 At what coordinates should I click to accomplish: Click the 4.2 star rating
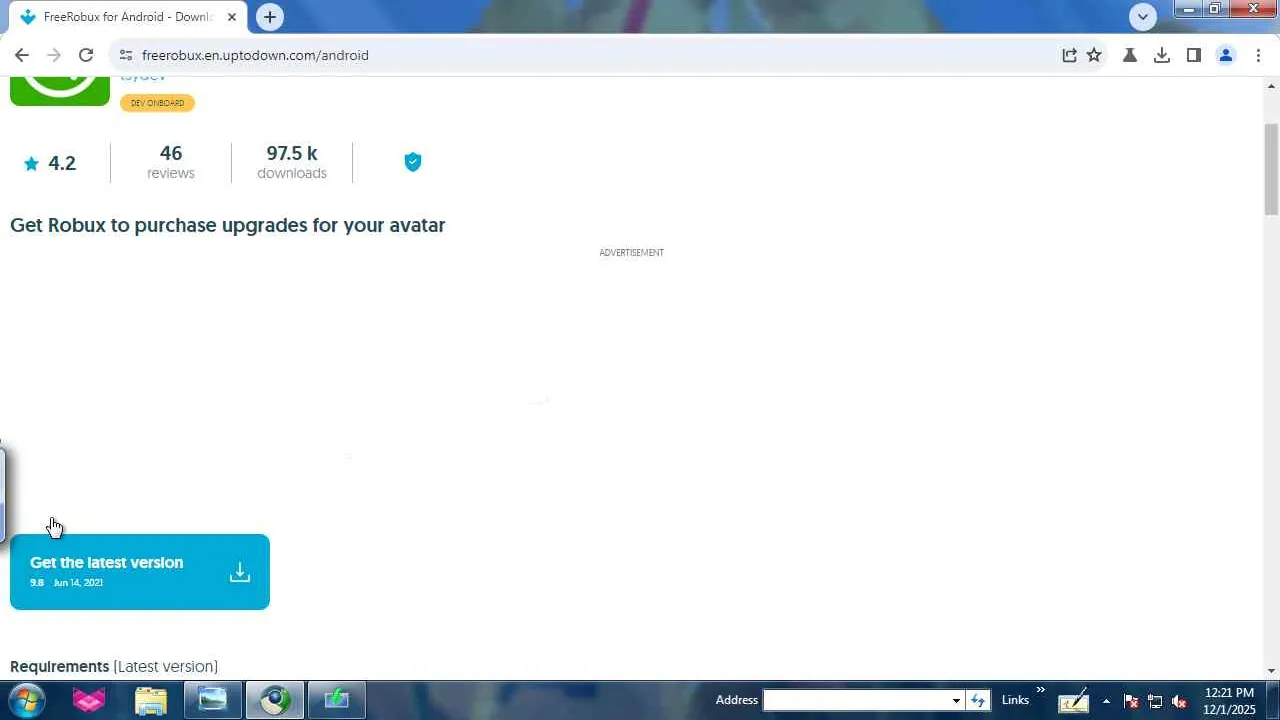[50, 163]
